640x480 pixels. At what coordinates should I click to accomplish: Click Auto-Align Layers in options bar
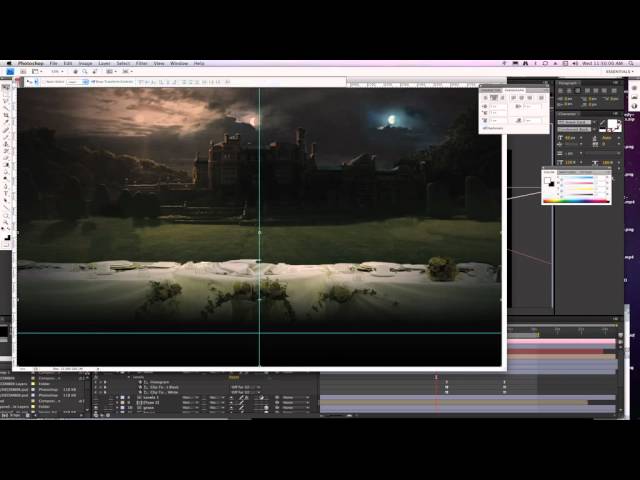227,82
